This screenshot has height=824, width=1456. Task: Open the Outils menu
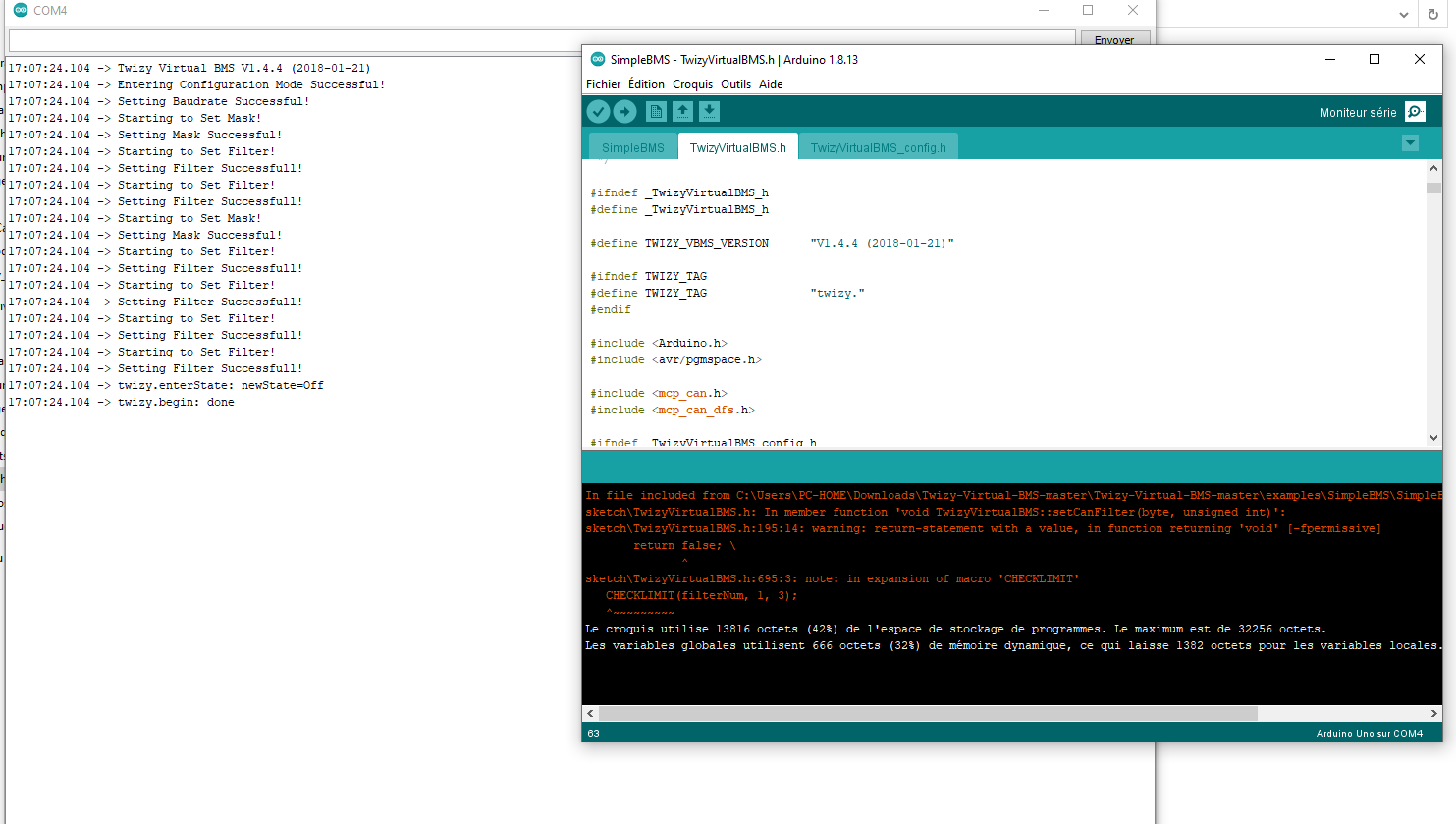click(x=735, y=84)
